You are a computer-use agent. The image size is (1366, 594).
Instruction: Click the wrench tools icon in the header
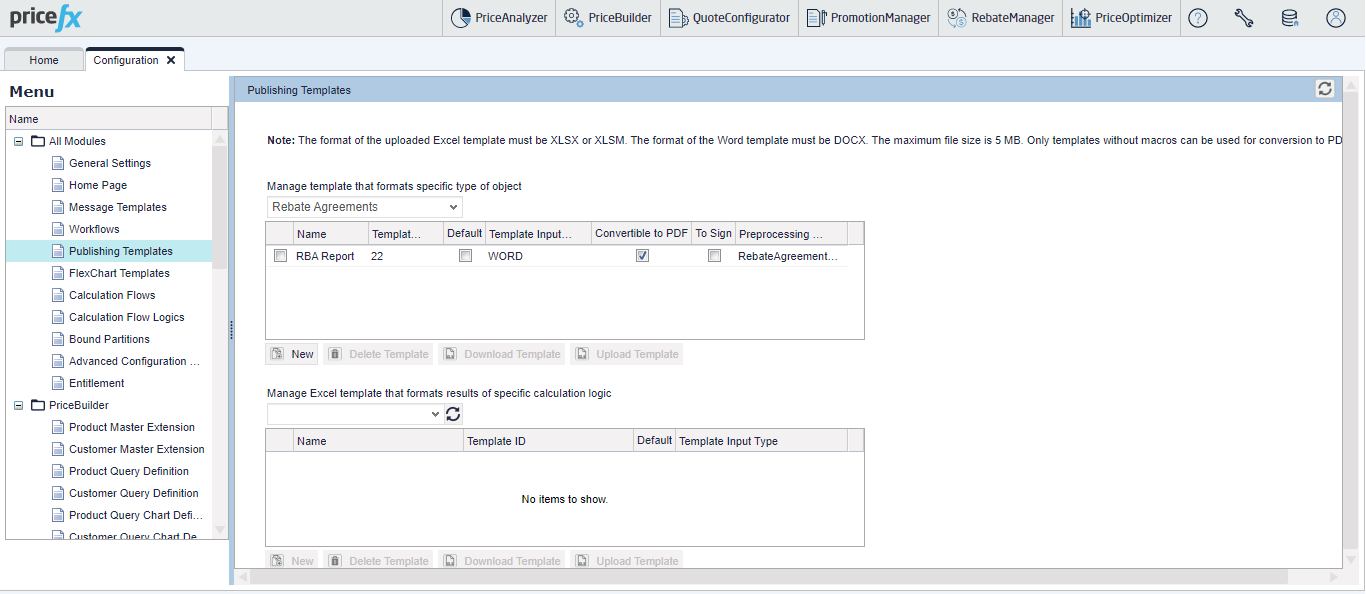(1244, 17)
